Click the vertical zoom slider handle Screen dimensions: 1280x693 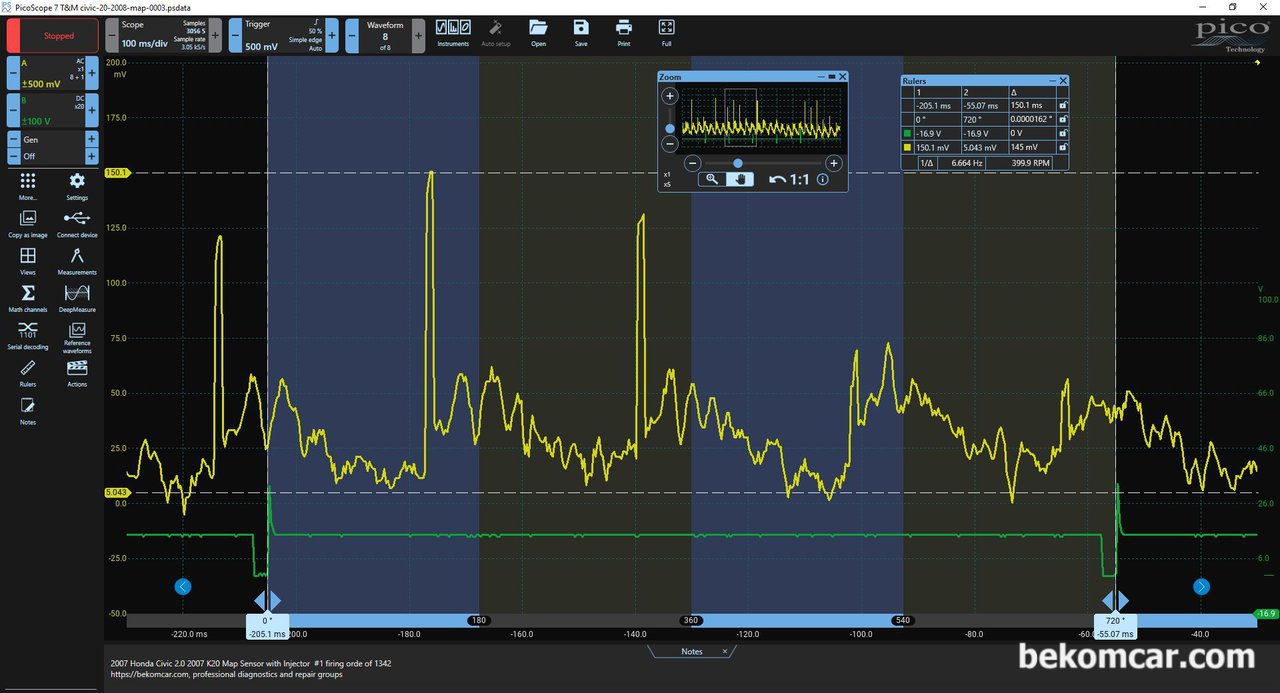(670, 128)
